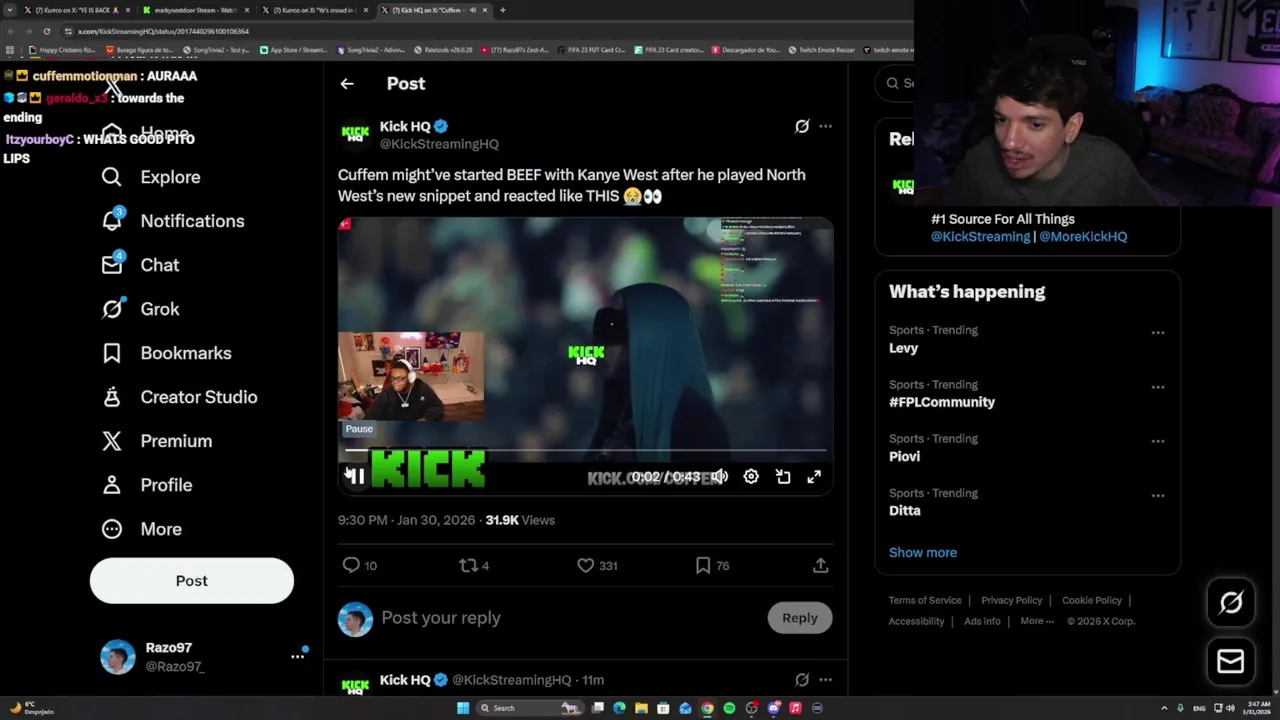The image size is (1280, 720).
Task: Enter fullscreen on the video player
Action: tap(814, 477)
